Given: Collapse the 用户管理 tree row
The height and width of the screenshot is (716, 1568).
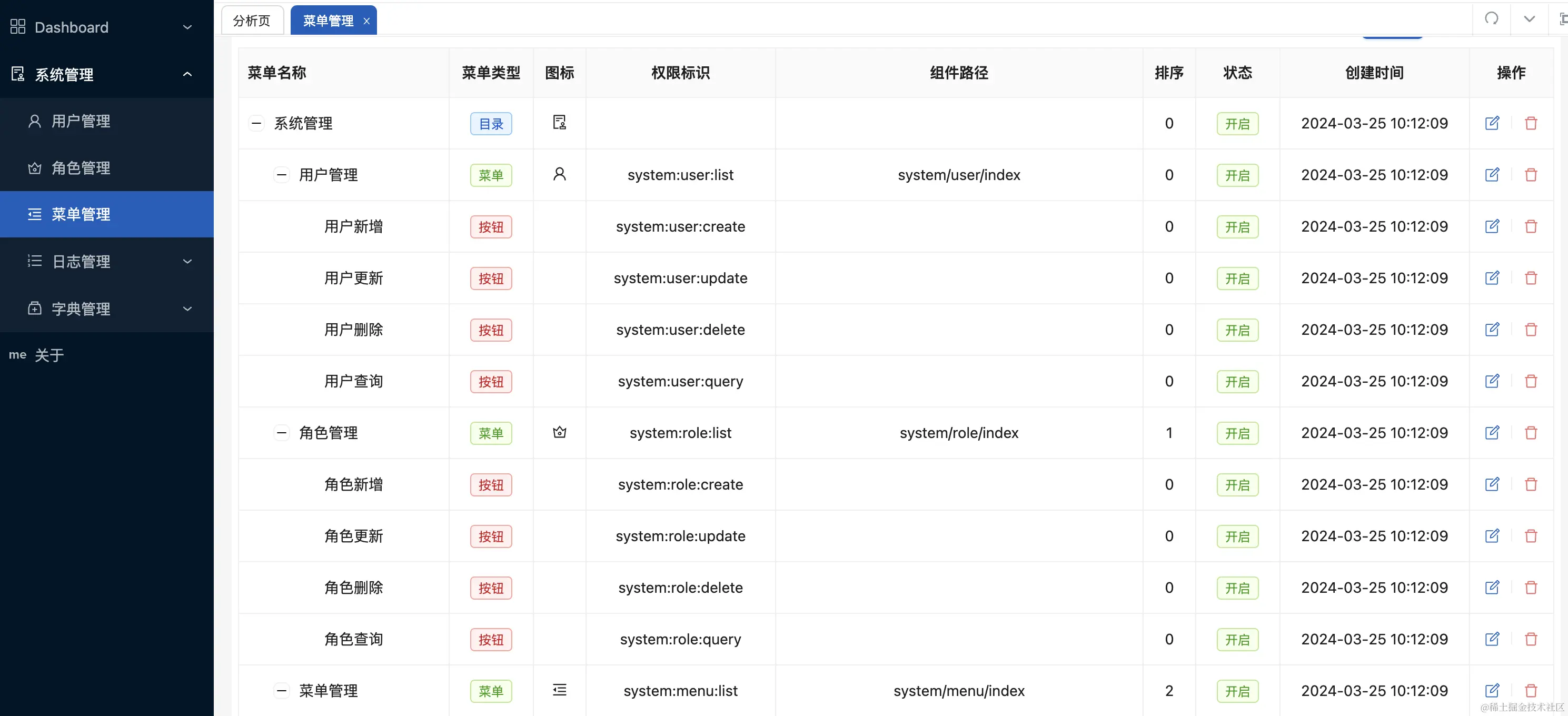Looking at the screenshot, I should 281,175.
